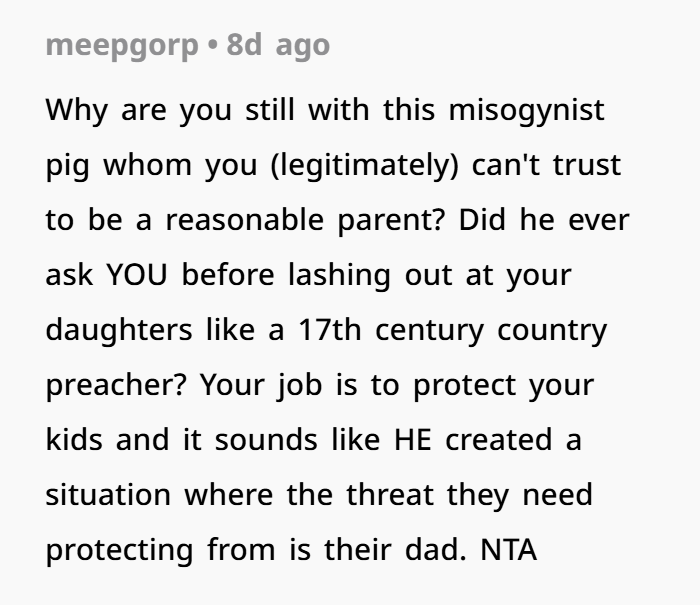
Task: Click the word misogynist in the comment
Action: click(x=526, y=110)
